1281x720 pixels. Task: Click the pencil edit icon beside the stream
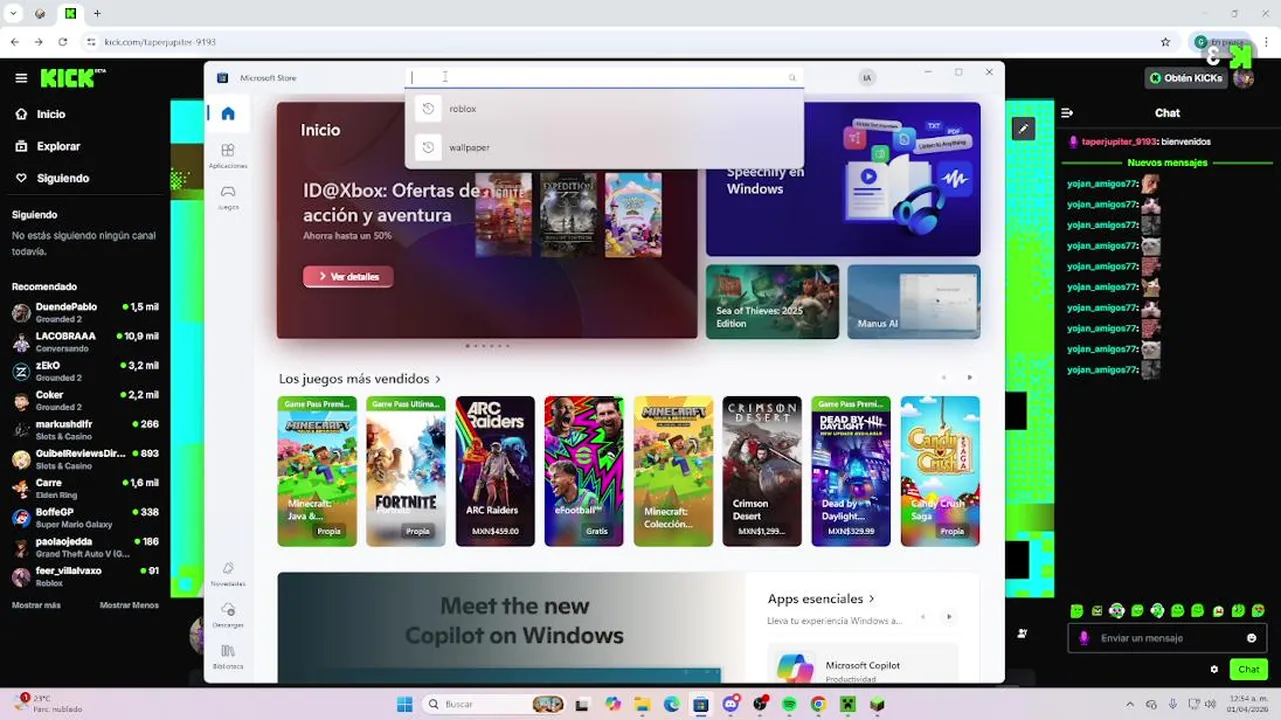coord(1022,128)
